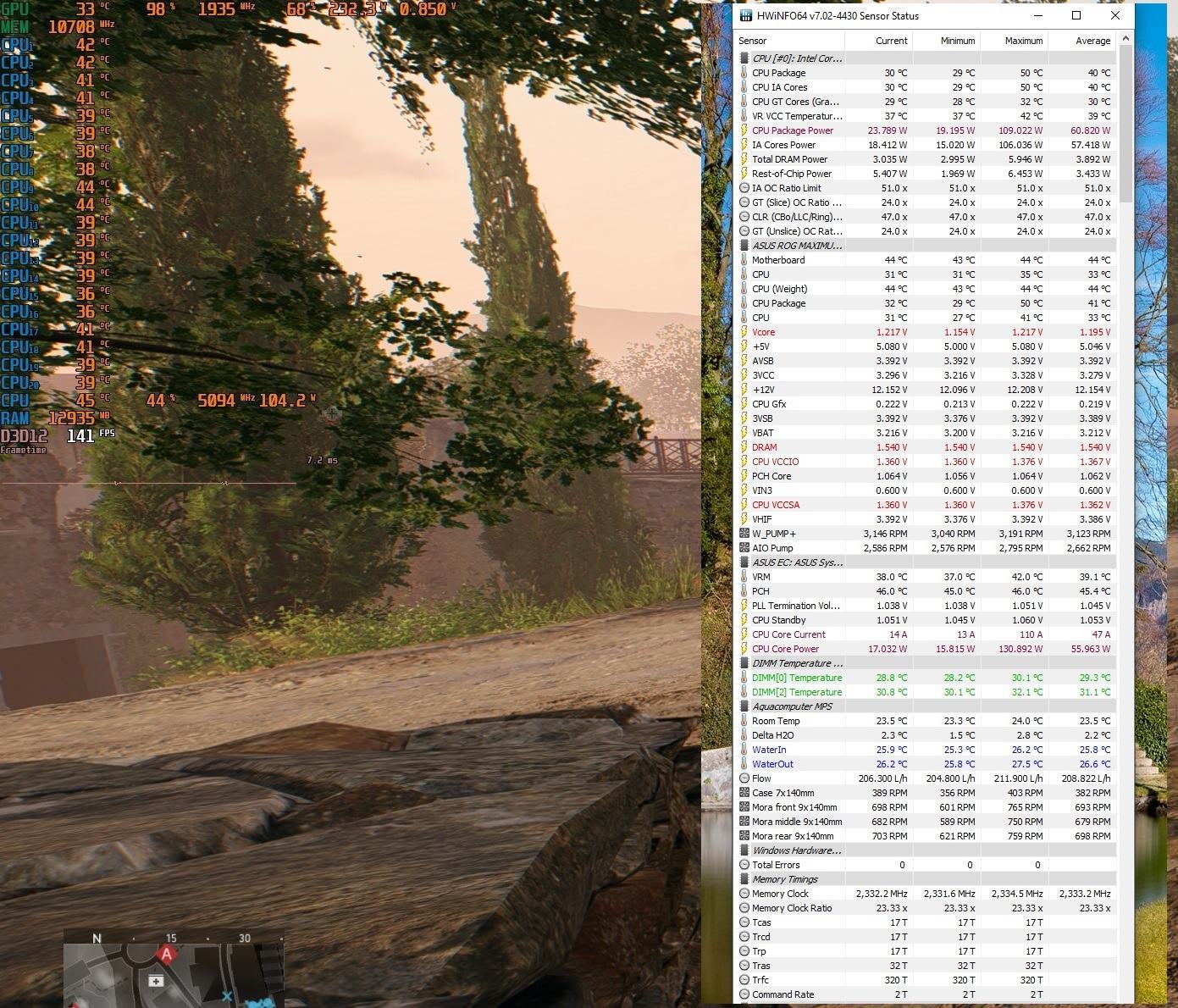Click the Maximum column header
The width and height of the screenshot is (1178, 1008).
1014,41
